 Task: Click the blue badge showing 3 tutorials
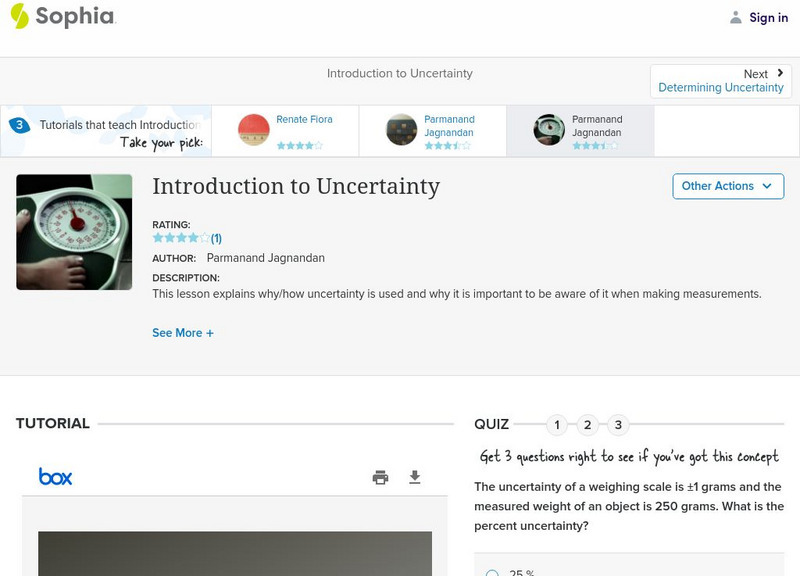click(x=22, y=124)
